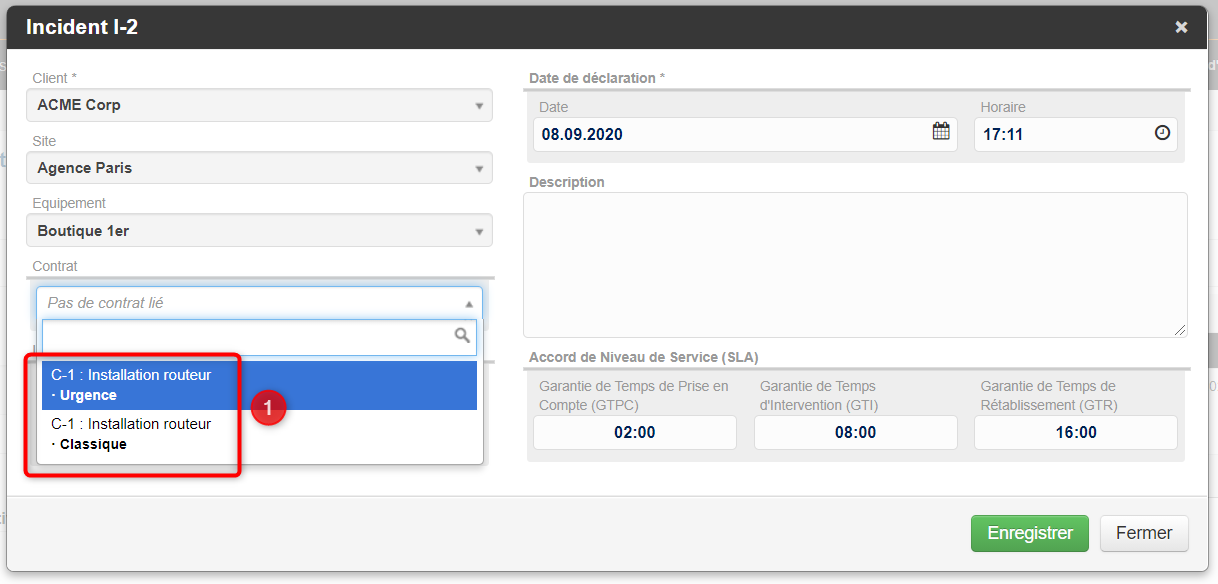Open the Site dropdown showing Agence Paris
The width and height of the screenshot is (1218, 584).
click(260, 168)
